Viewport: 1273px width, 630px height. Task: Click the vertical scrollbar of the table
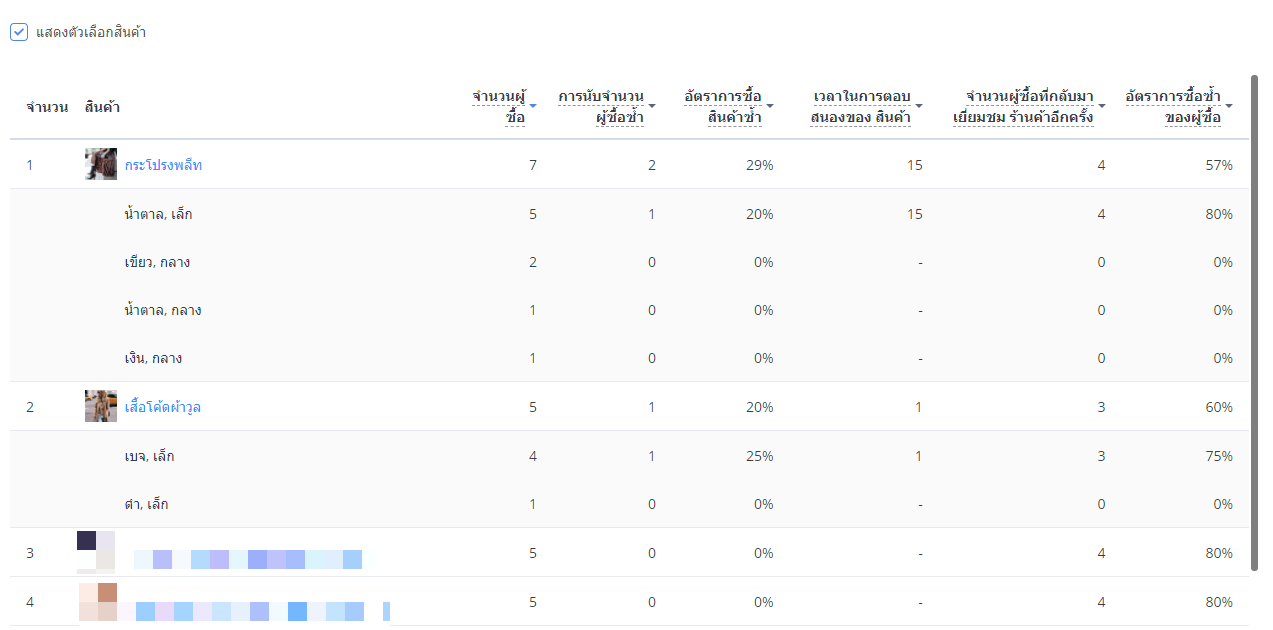coord(1255,324)
